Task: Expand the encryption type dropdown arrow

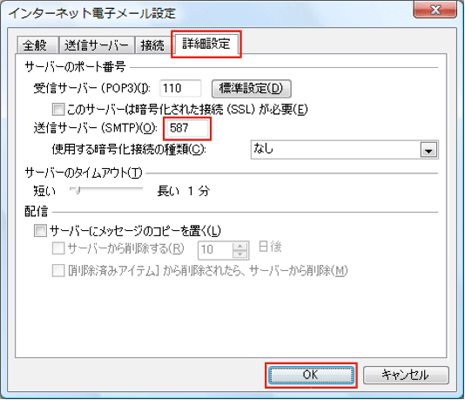Action: [428, 150]
